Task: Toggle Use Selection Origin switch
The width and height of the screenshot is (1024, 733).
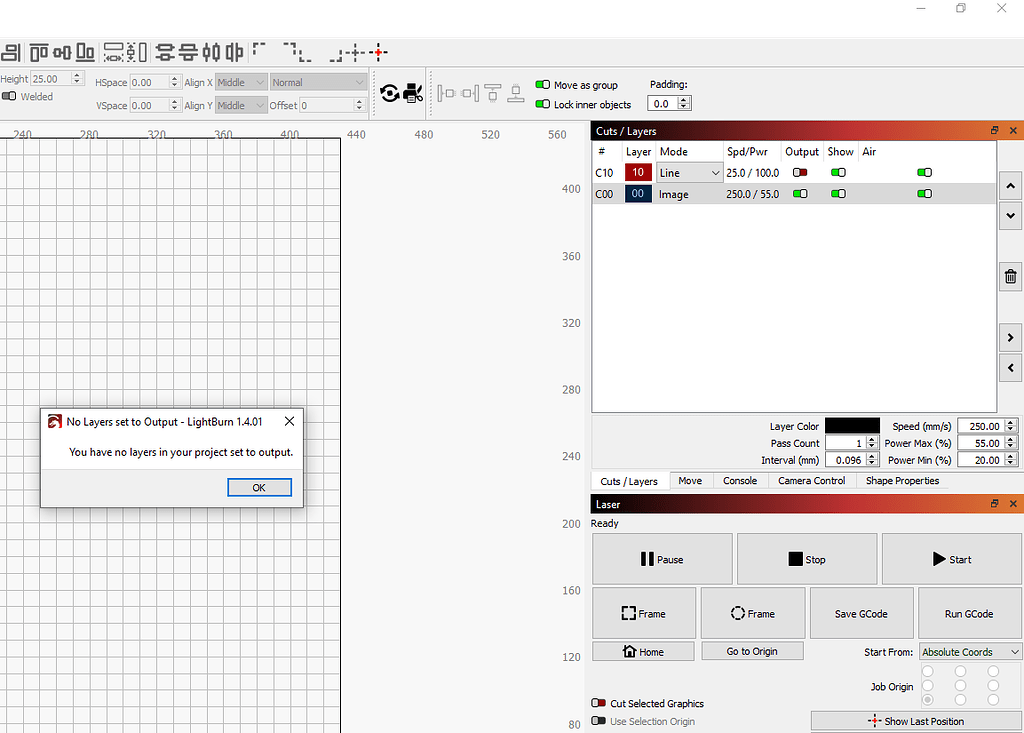Action: [598, 721]
